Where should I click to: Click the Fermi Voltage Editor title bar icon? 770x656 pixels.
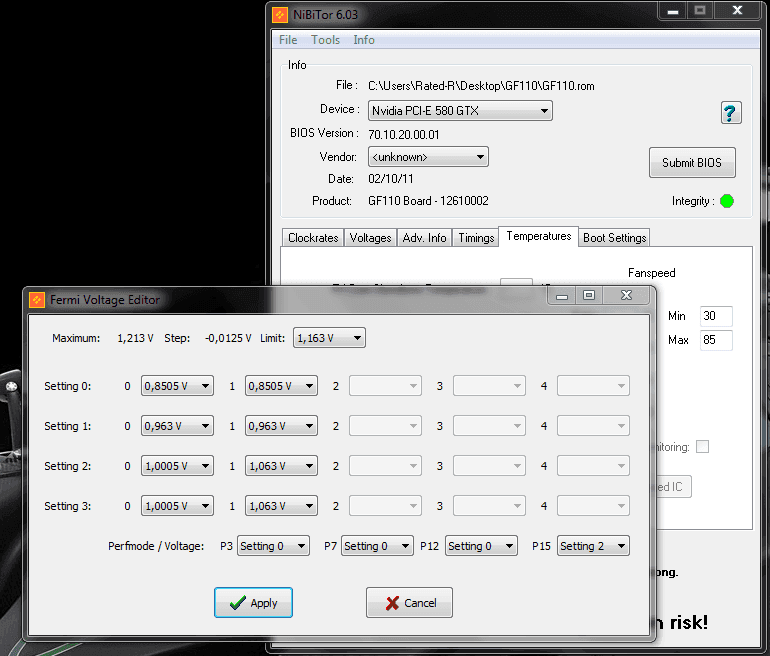37,300
